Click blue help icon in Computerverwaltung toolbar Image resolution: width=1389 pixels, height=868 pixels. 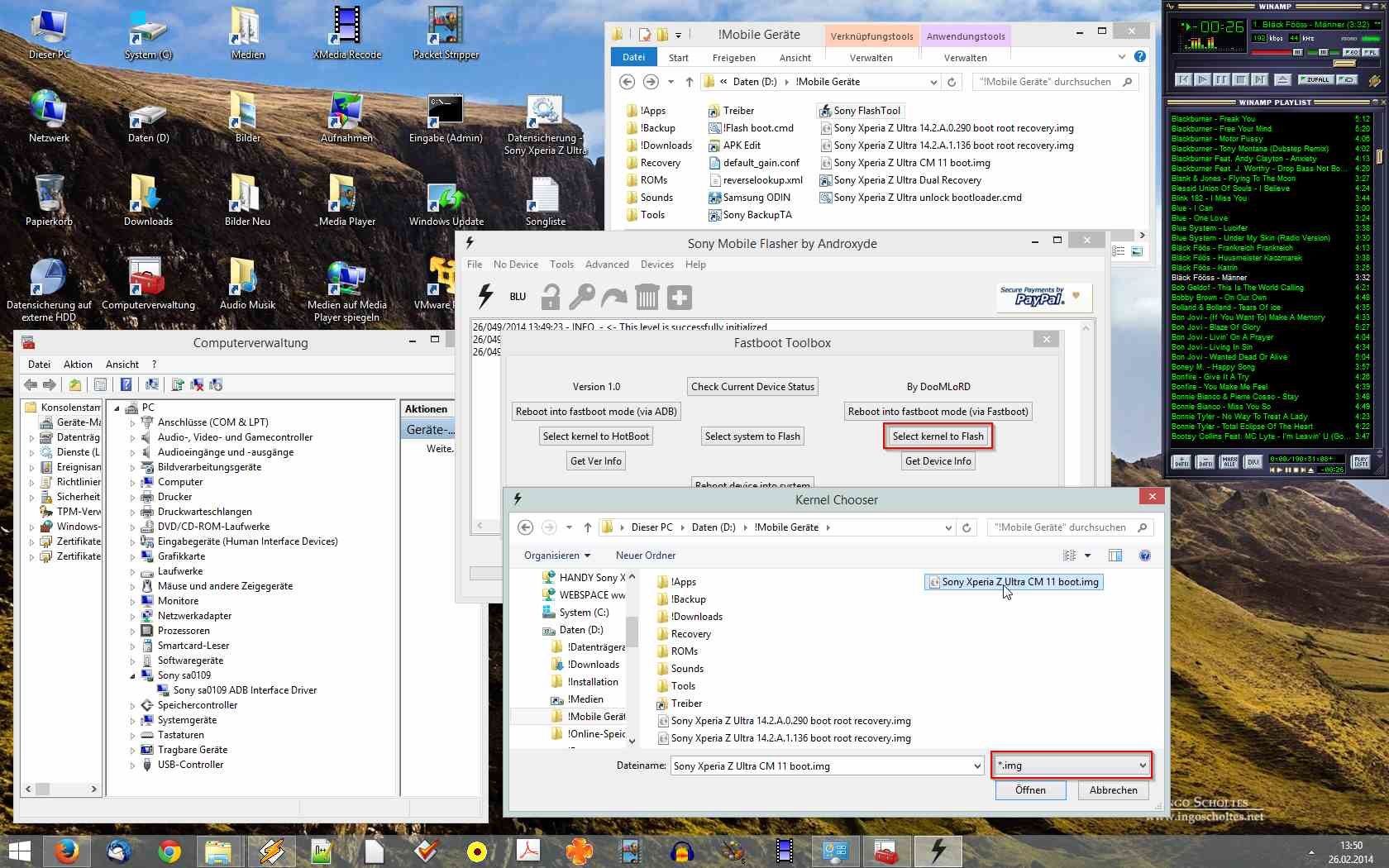(x=126, y=384)
